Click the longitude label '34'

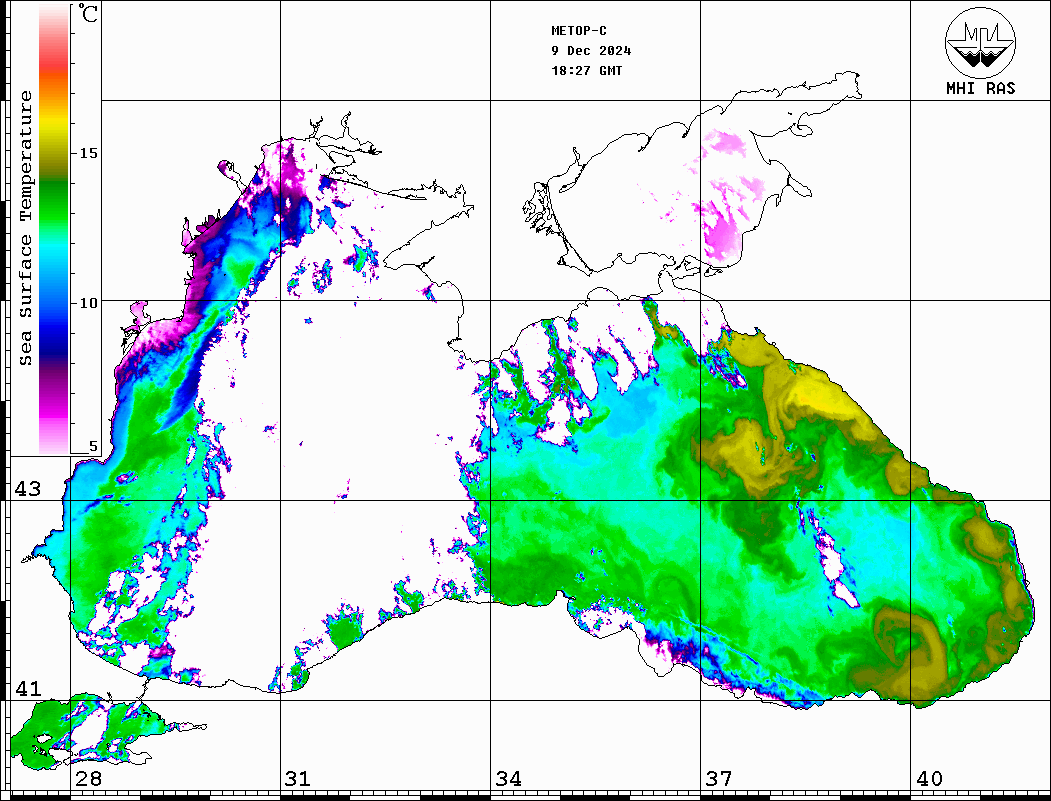click(x=509, y=779)
